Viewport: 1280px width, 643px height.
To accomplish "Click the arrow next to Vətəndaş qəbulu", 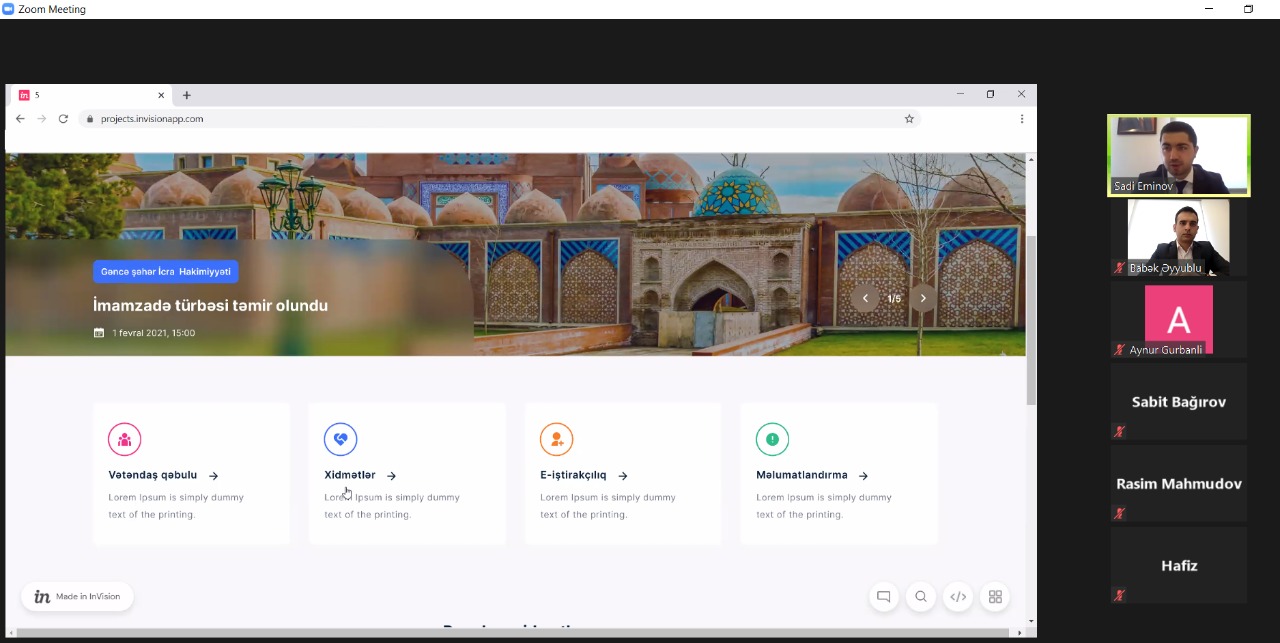I will [x=214, y=476].
